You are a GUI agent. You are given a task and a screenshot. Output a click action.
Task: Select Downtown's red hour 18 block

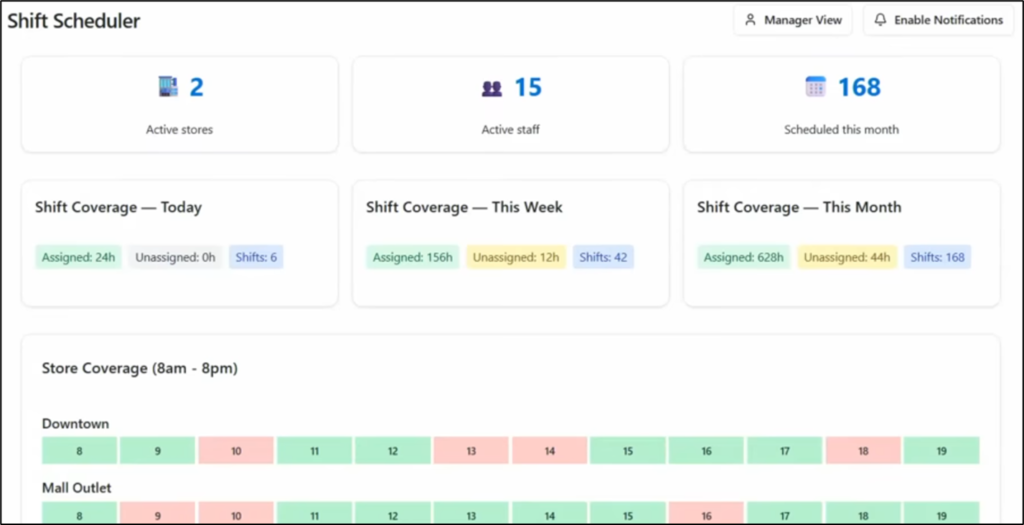(x=863, y=451)
